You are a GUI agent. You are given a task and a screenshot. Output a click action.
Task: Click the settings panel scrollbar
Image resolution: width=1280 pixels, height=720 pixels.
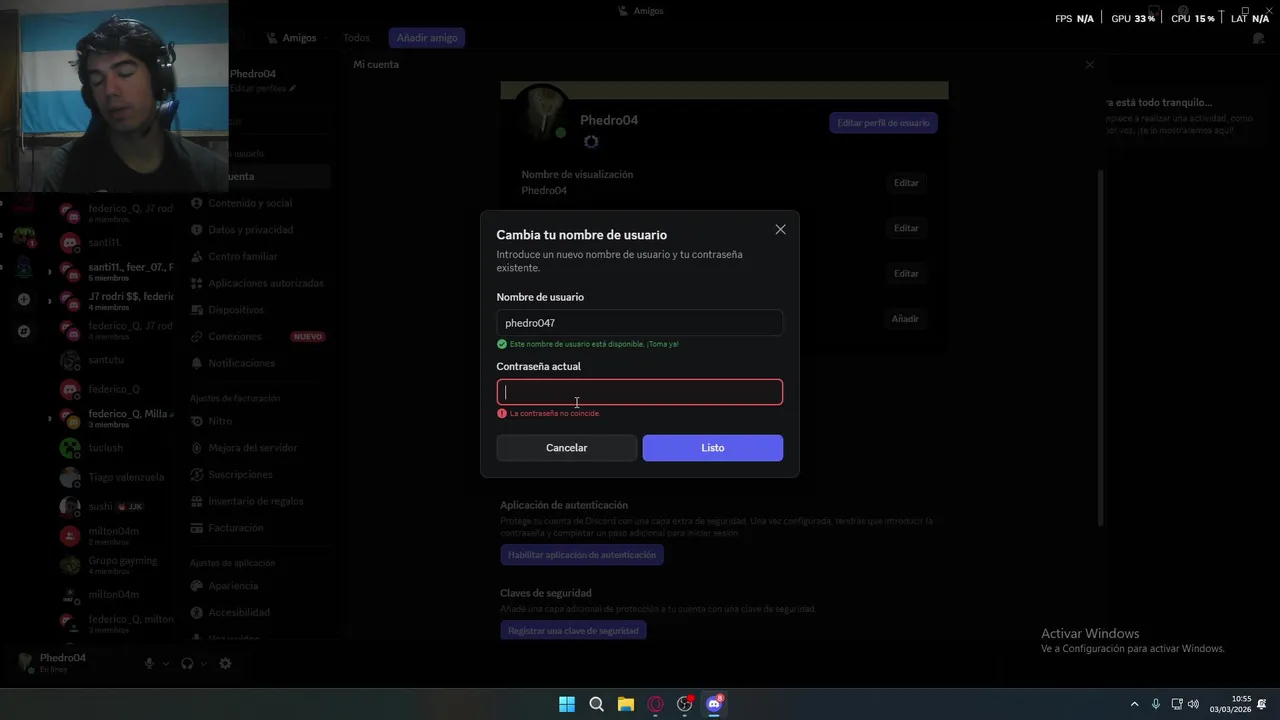[x=1102, y=346]
